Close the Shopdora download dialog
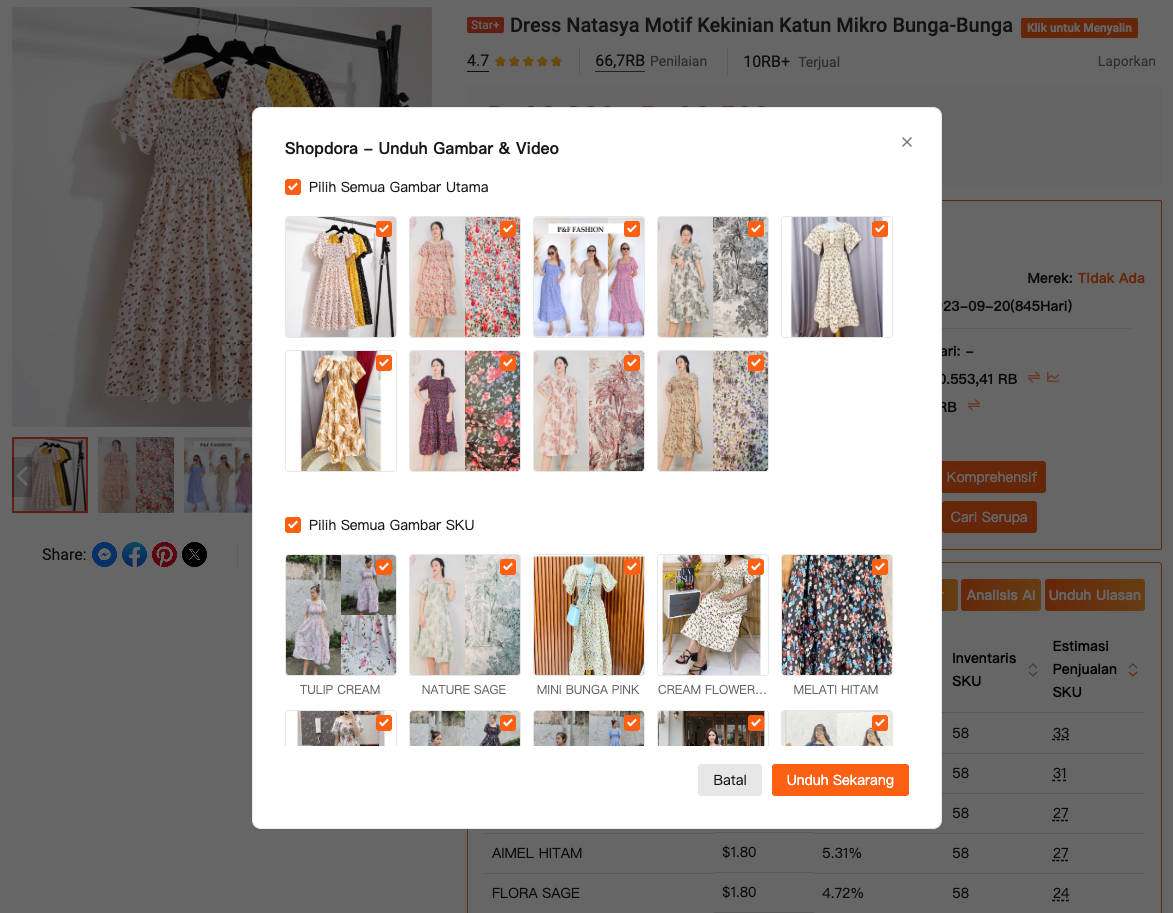This screenshot has height=913, width=1173. coord(907,142)
